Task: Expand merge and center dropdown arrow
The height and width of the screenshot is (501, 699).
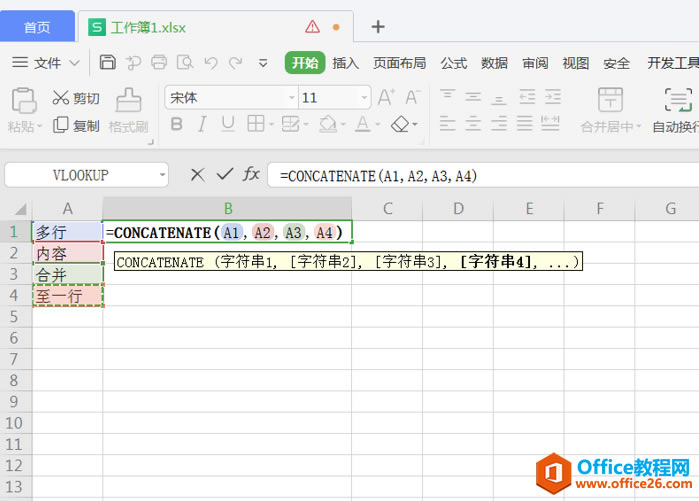Action: pos(638,127)
